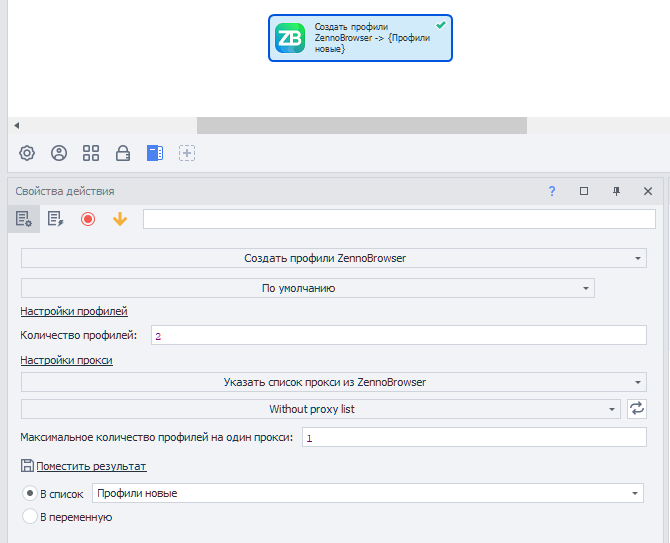Viewport: 670px width, 543px height.
Task: Select the 'В список' radio button
Action: (30, 493)
